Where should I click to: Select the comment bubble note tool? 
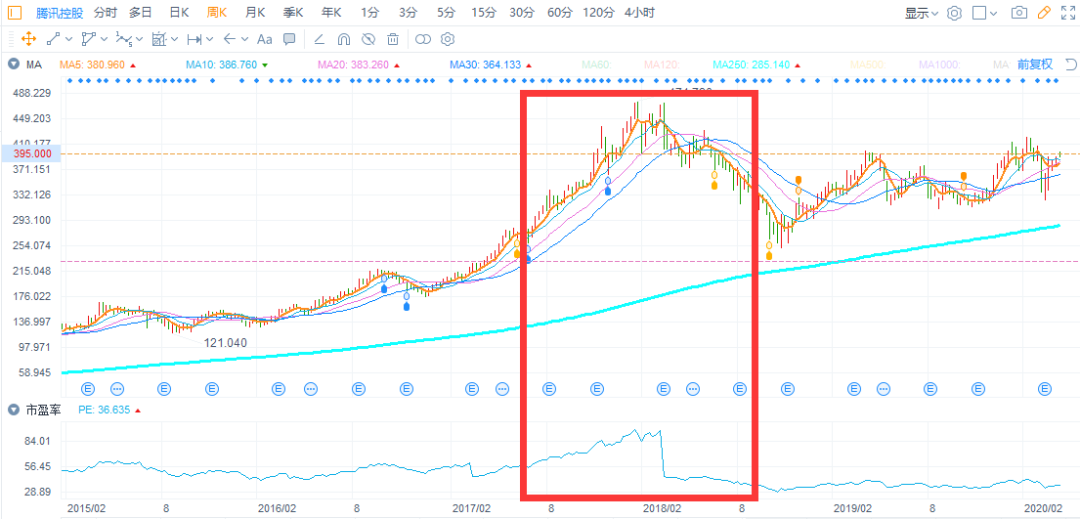[x=289, y=39]
